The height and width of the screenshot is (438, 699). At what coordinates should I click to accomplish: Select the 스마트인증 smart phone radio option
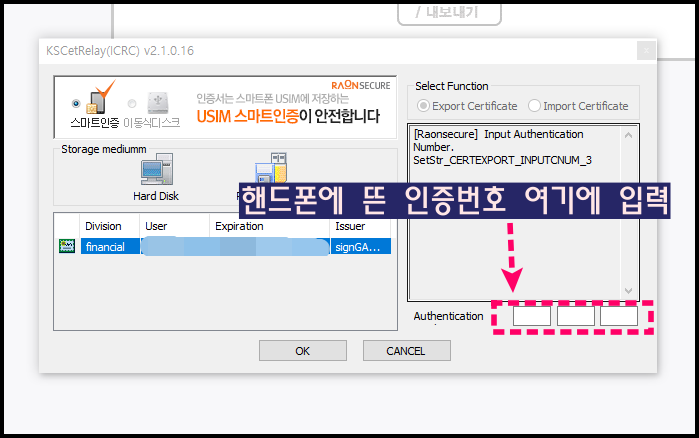[76, 103]
